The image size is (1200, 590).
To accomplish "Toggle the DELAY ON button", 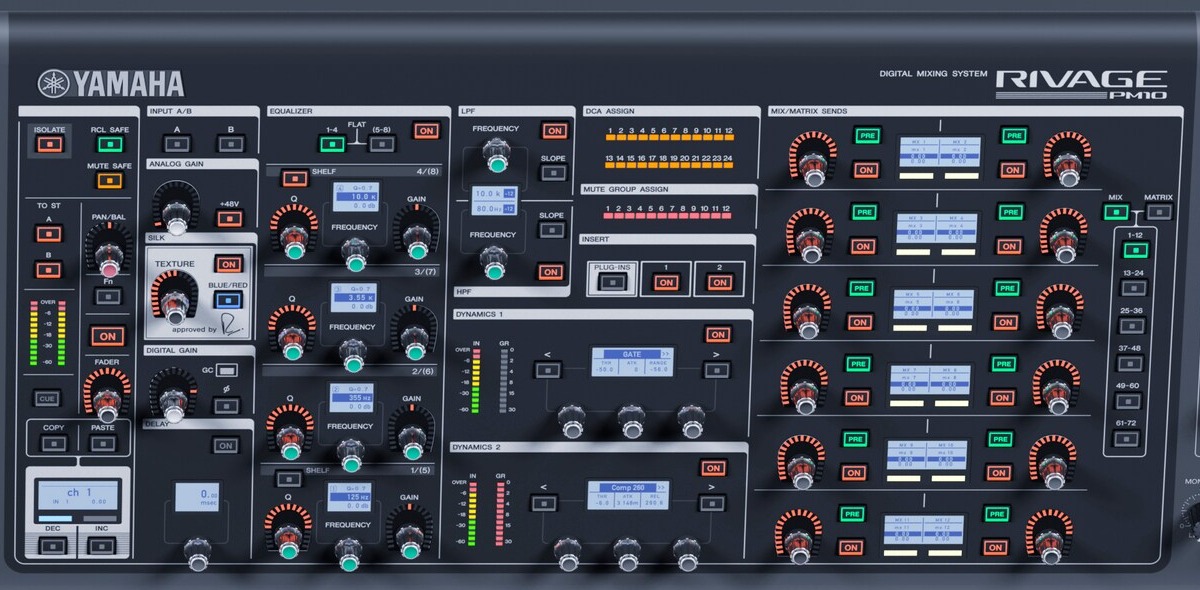I will coord(226,445).
